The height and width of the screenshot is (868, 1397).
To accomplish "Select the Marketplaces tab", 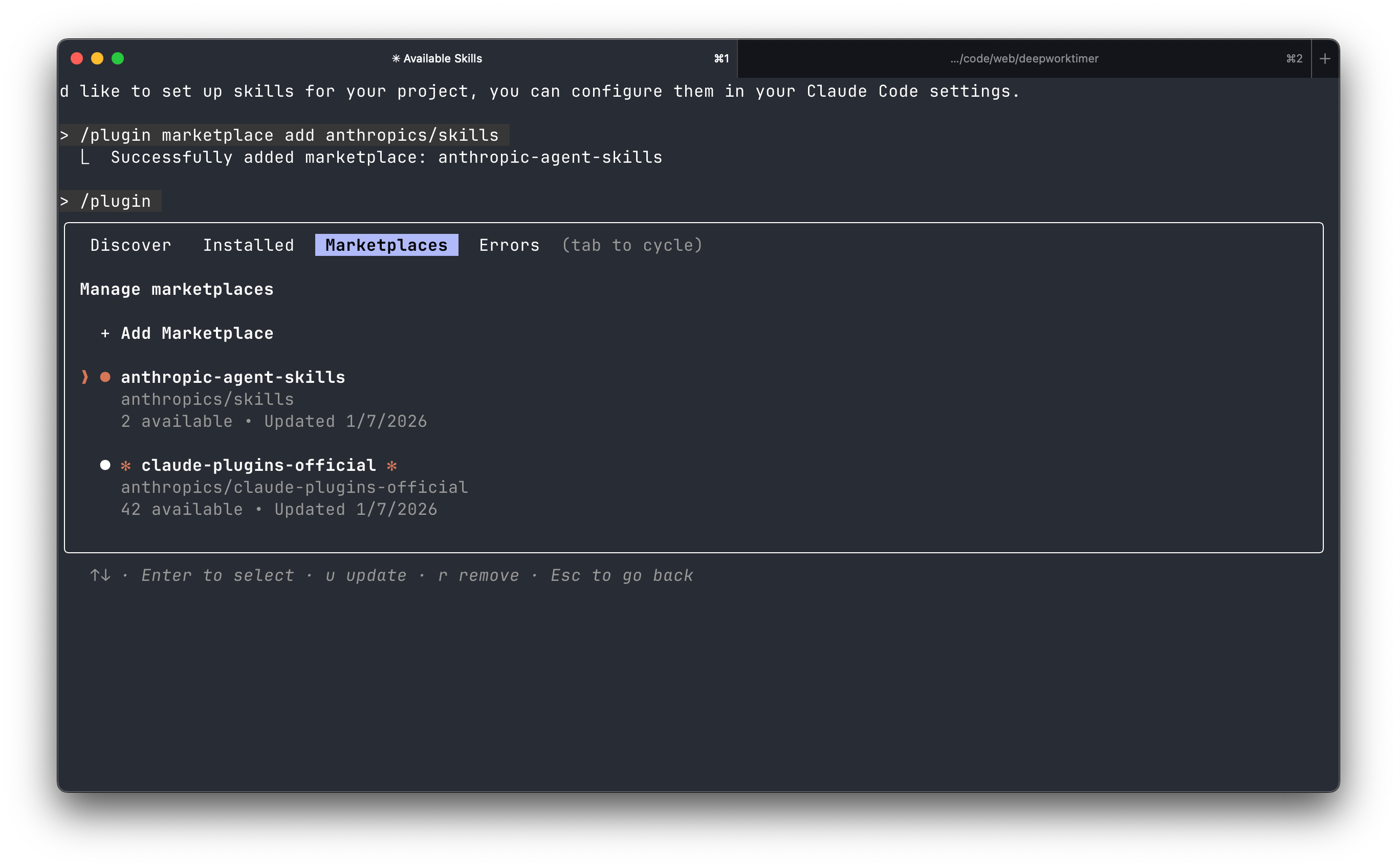I will (386, 245).
